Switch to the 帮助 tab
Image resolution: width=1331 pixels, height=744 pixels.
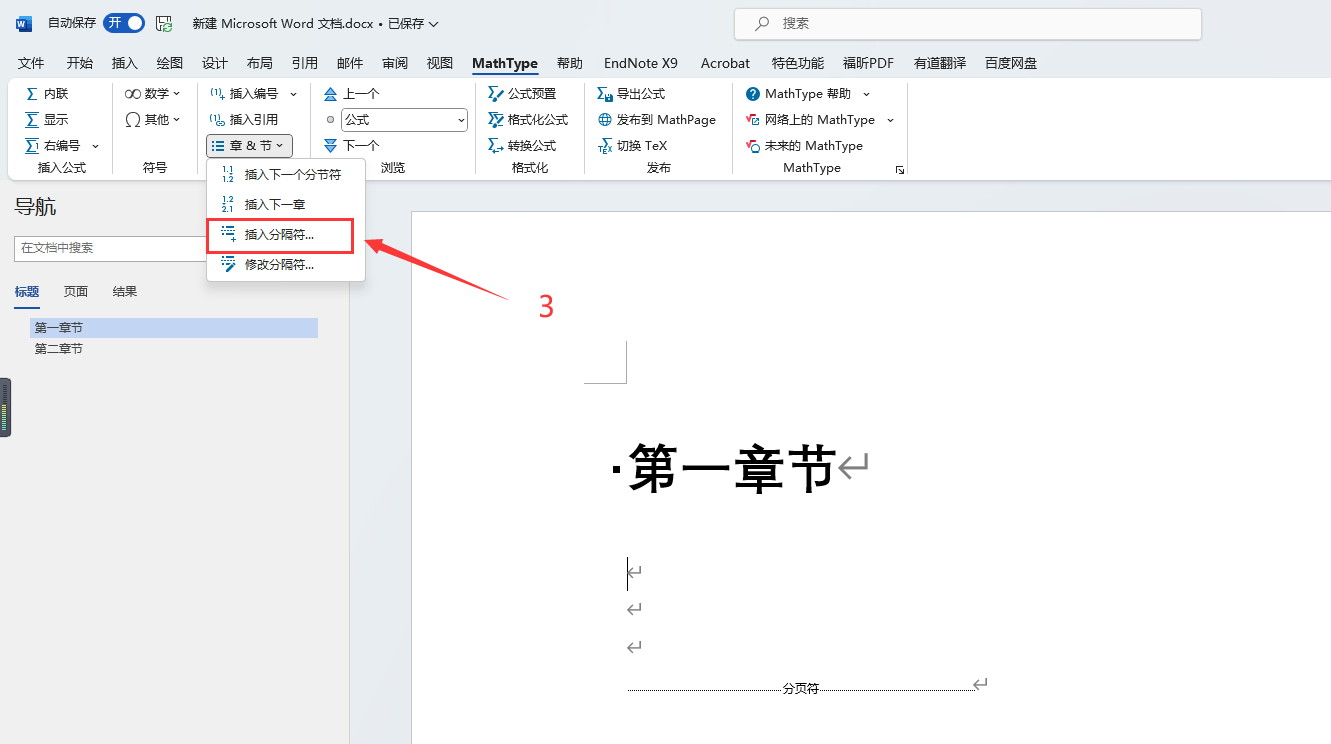[570, 63]
